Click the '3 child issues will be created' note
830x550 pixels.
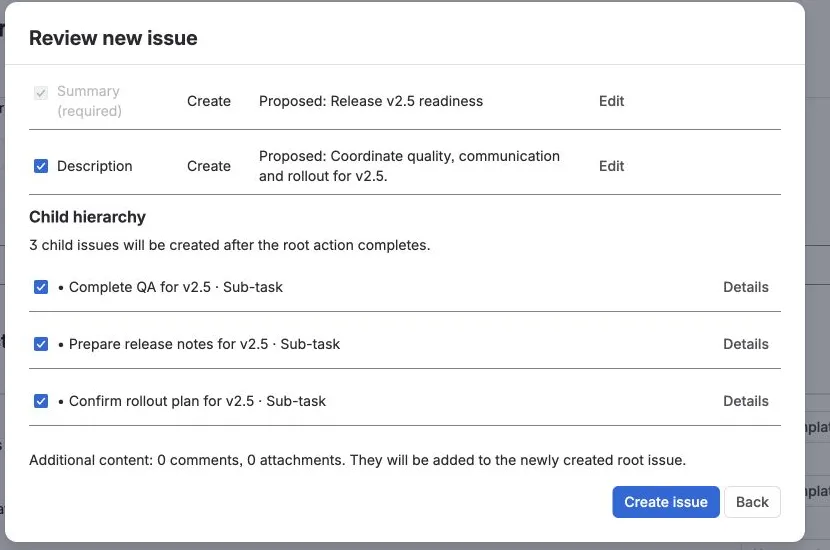click(230, 245)
